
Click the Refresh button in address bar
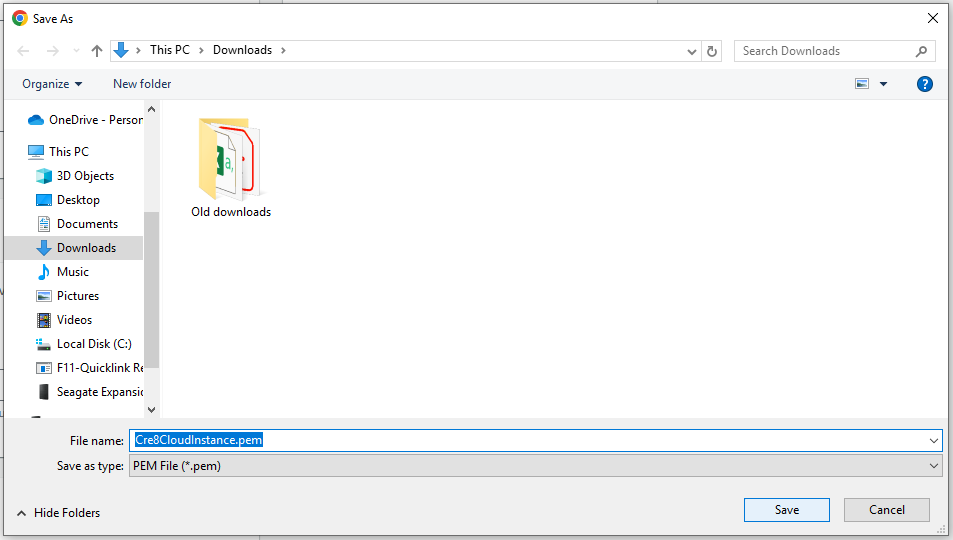tap(712, 51)
